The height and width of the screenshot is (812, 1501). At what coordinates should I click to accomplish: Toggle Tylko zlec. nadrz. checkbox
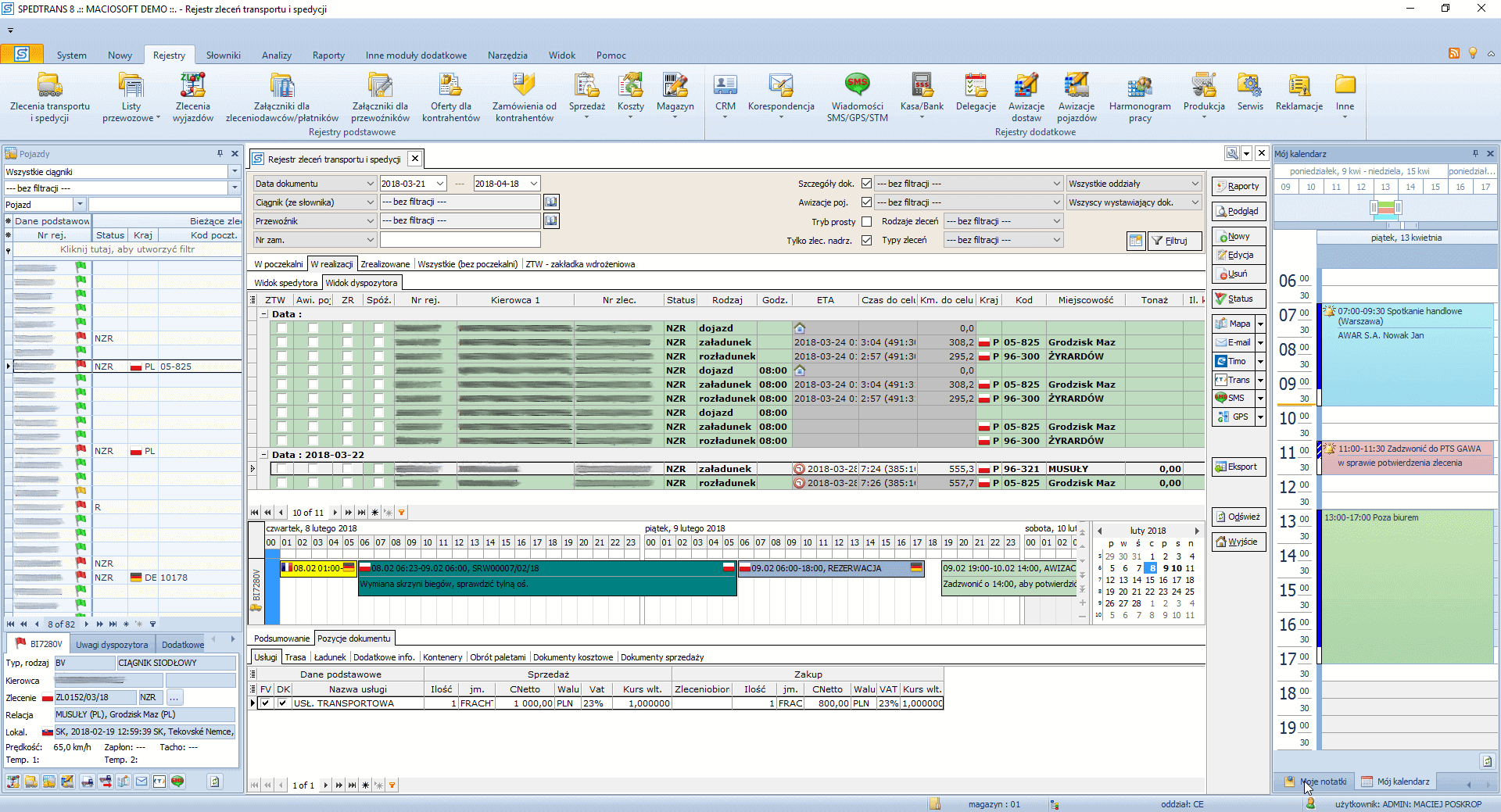tap(866, 241)
